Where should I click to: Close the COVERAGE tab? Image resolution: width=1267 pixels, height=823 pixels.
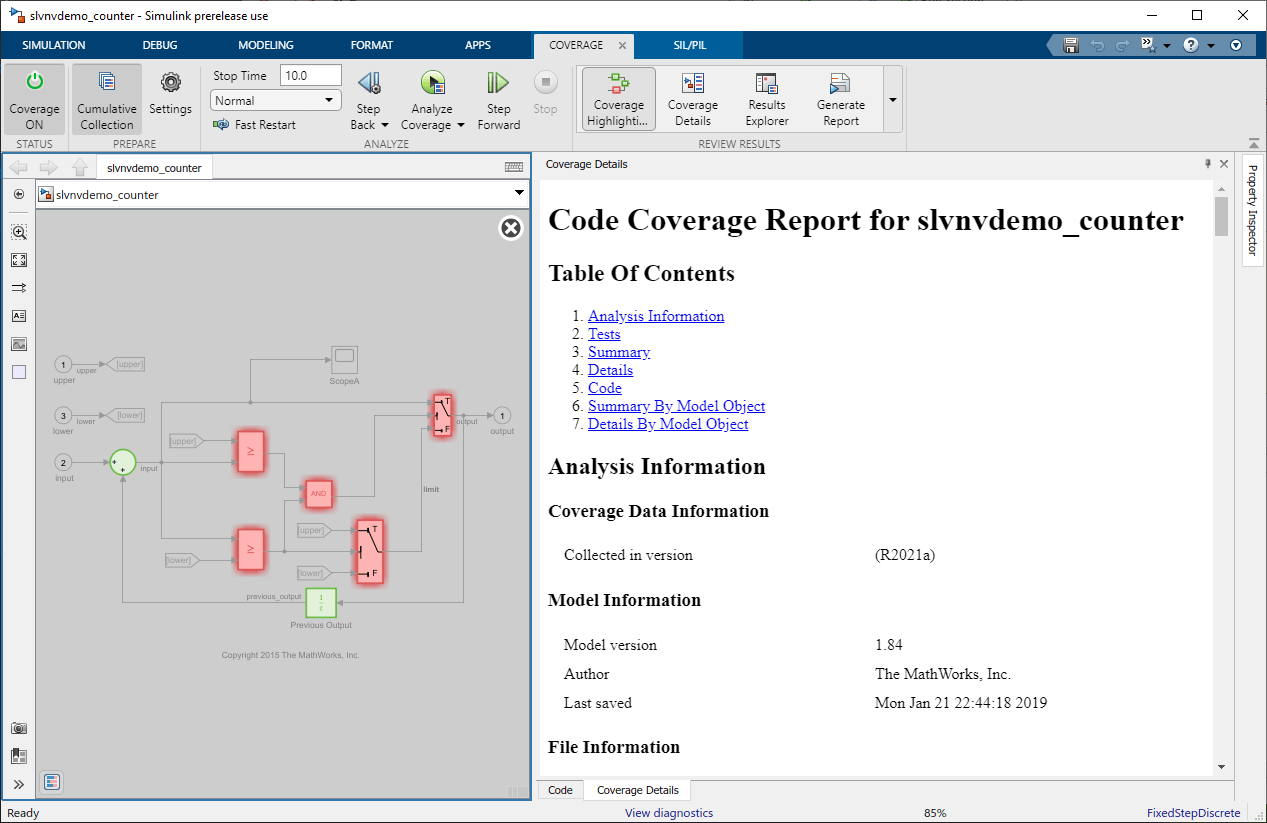(x=621, y=45)
